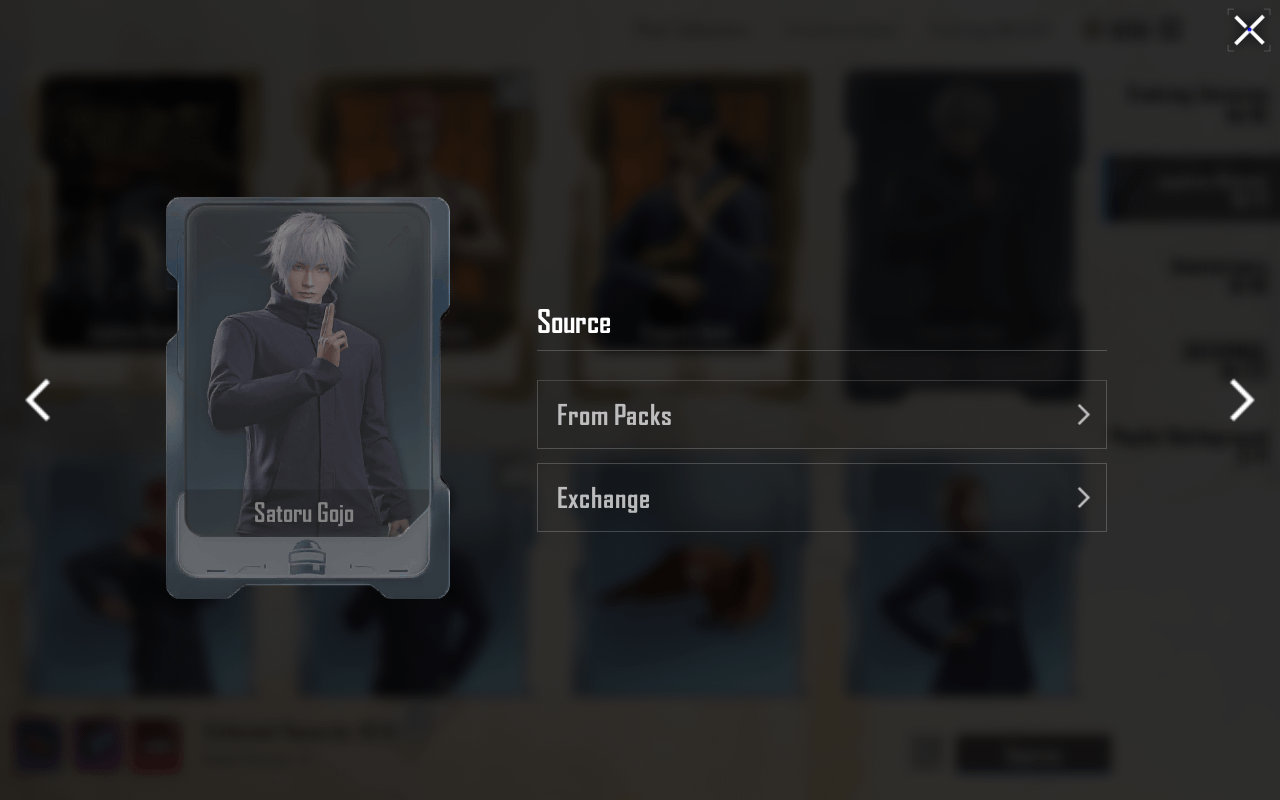
Task: Expand the chevron on the Exchange row
Action: pyautogui.click(x=1083, y=497)
